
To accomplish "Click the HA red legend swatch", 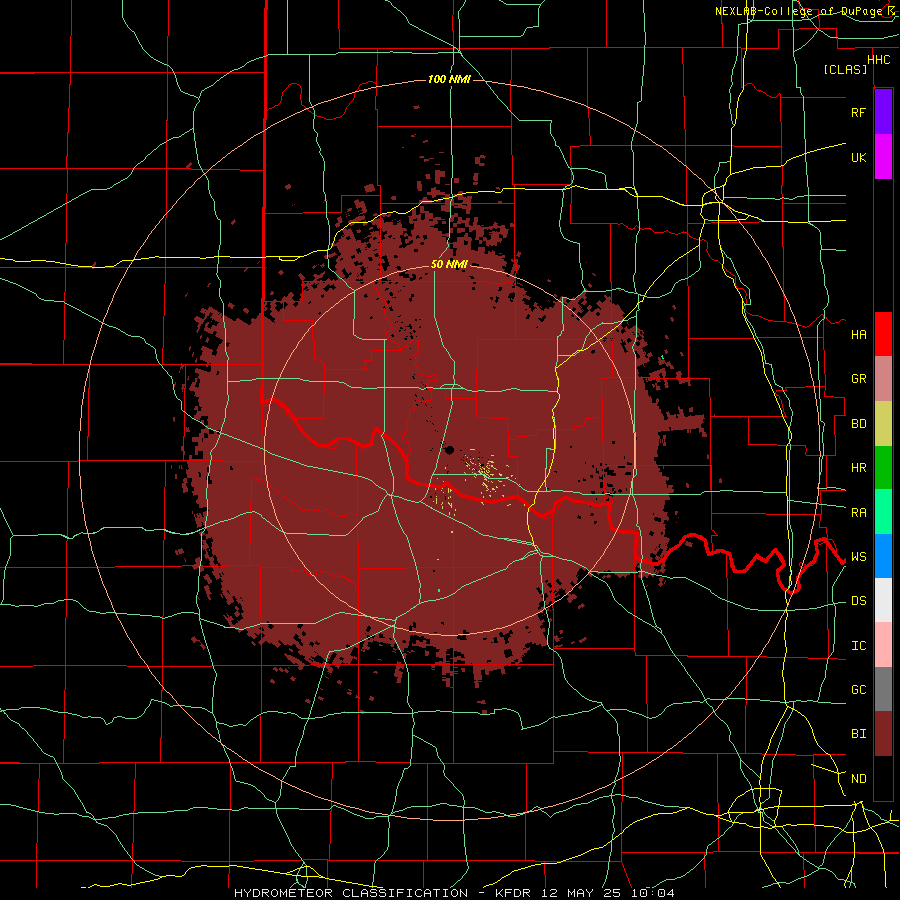I will pos(883,334).
